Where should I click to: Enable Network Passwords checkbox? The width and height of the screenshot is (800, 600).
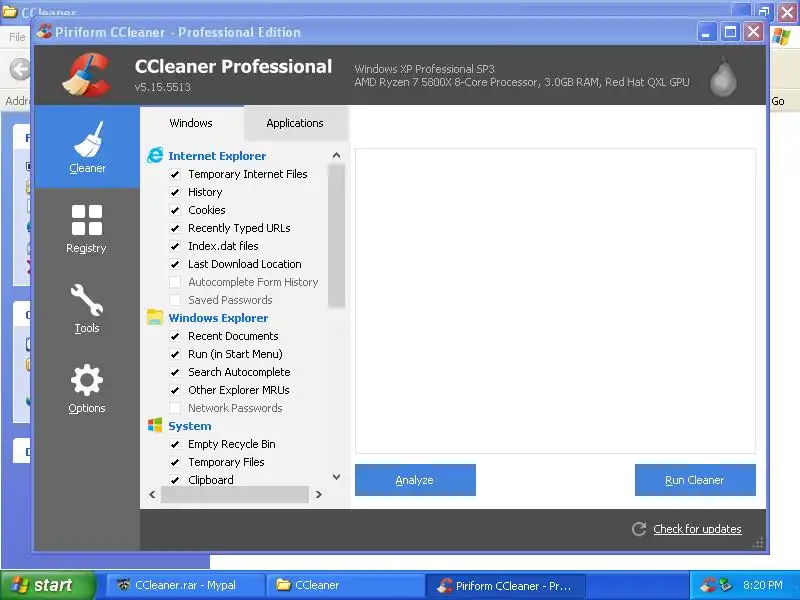tap(175, 408)
